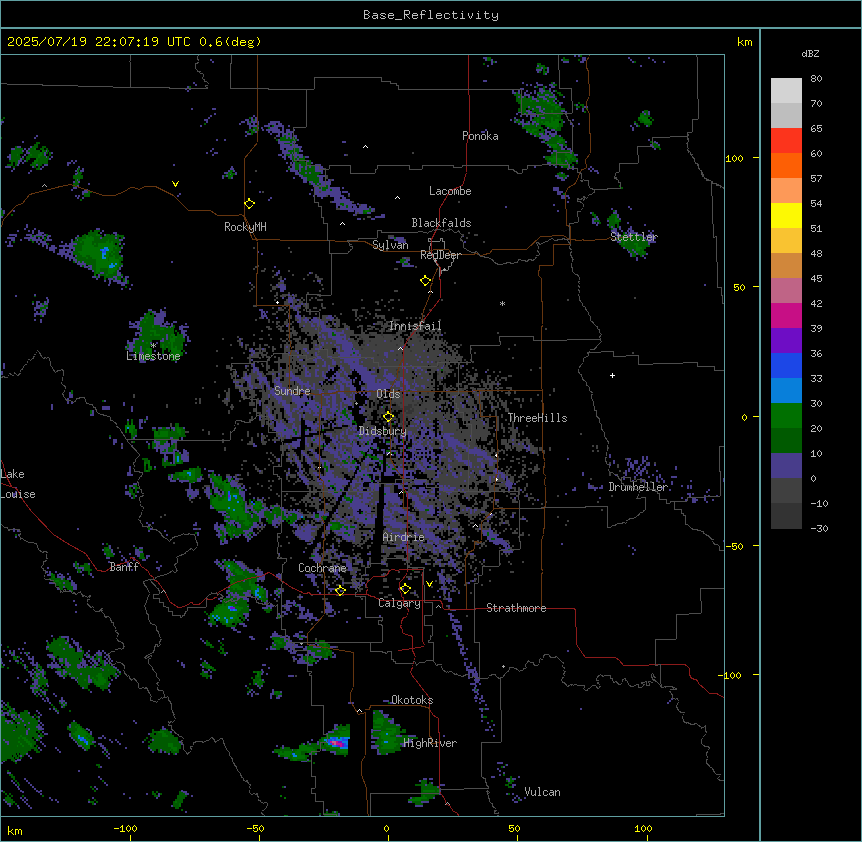Click the Drumheller city label
The width and height of the screenshot is (862, 842).
coord(638,487)
